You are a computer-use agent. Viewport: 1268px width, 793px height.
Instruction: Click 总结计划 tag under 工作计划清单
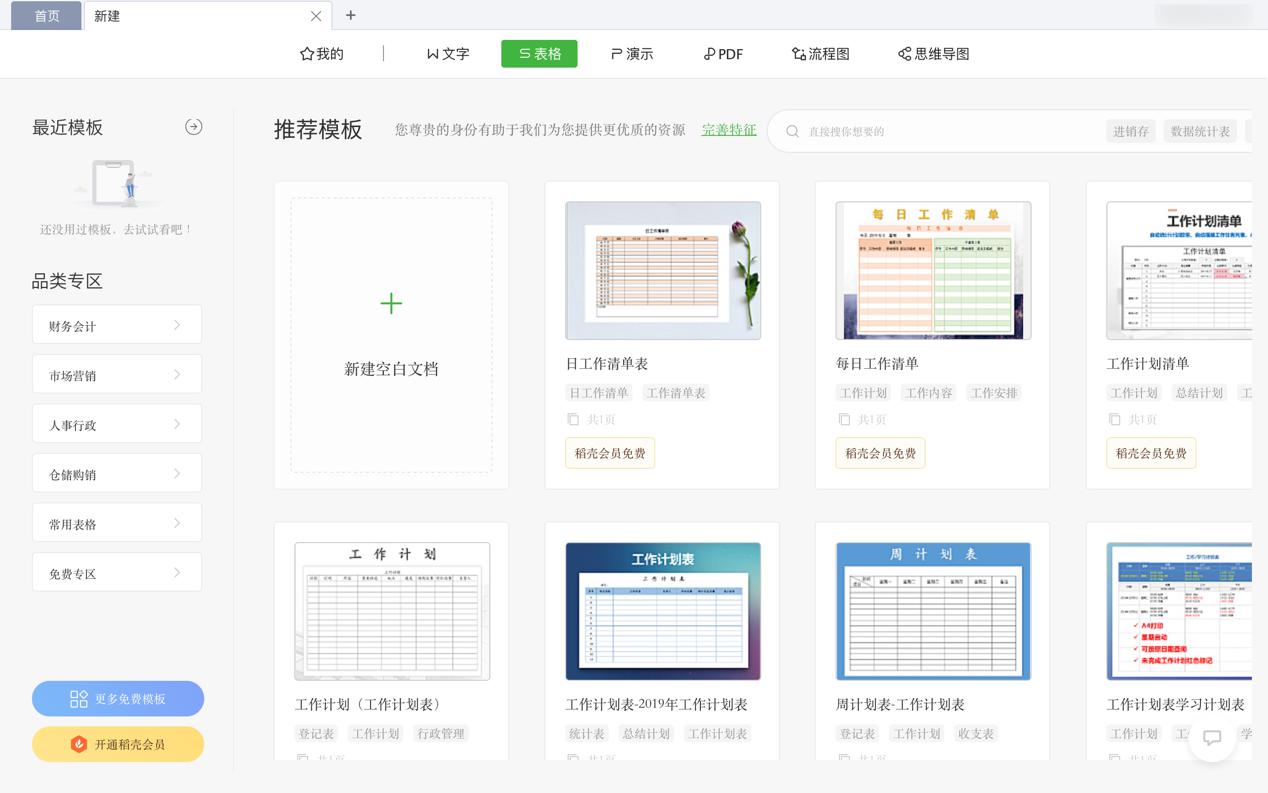[x=1199, y=393]
